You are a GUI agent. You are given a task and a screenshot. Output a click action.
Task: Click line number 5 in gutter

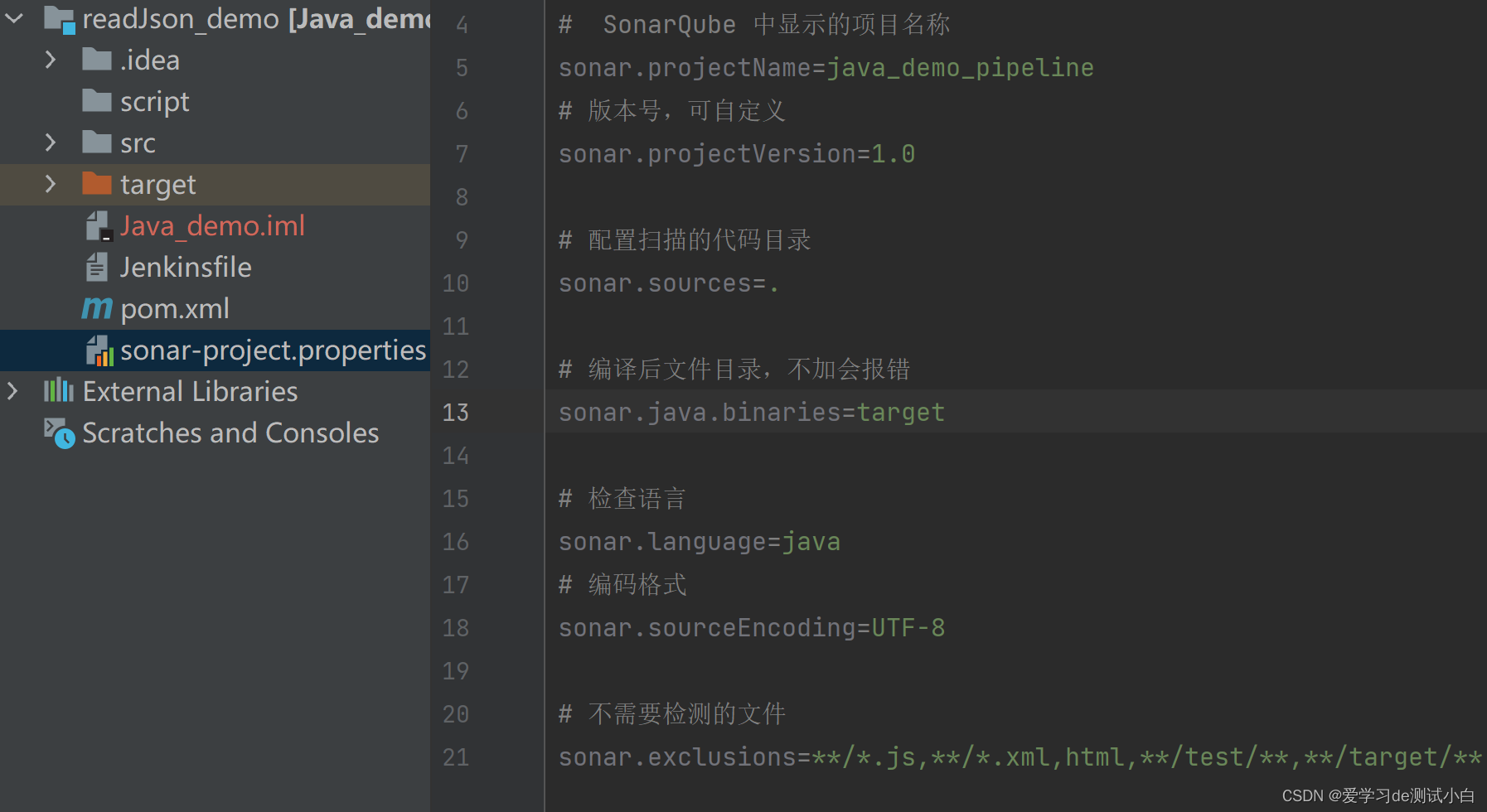click(x=462, y=68)
